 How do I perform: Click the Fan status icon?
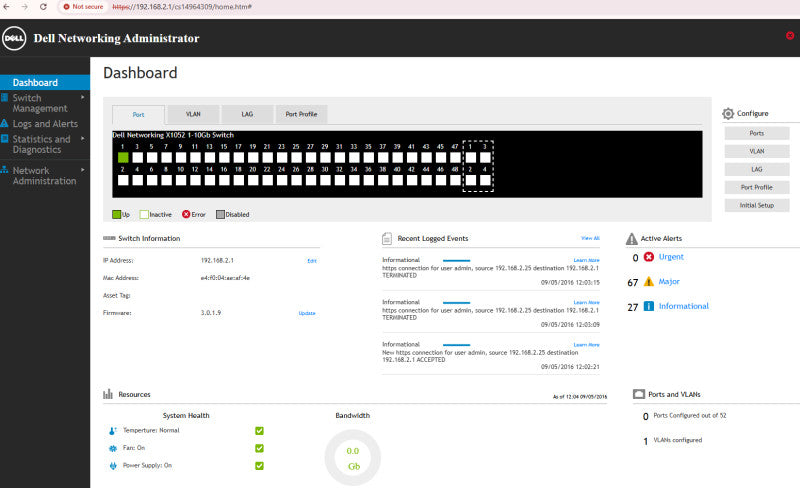coord(113,448)
